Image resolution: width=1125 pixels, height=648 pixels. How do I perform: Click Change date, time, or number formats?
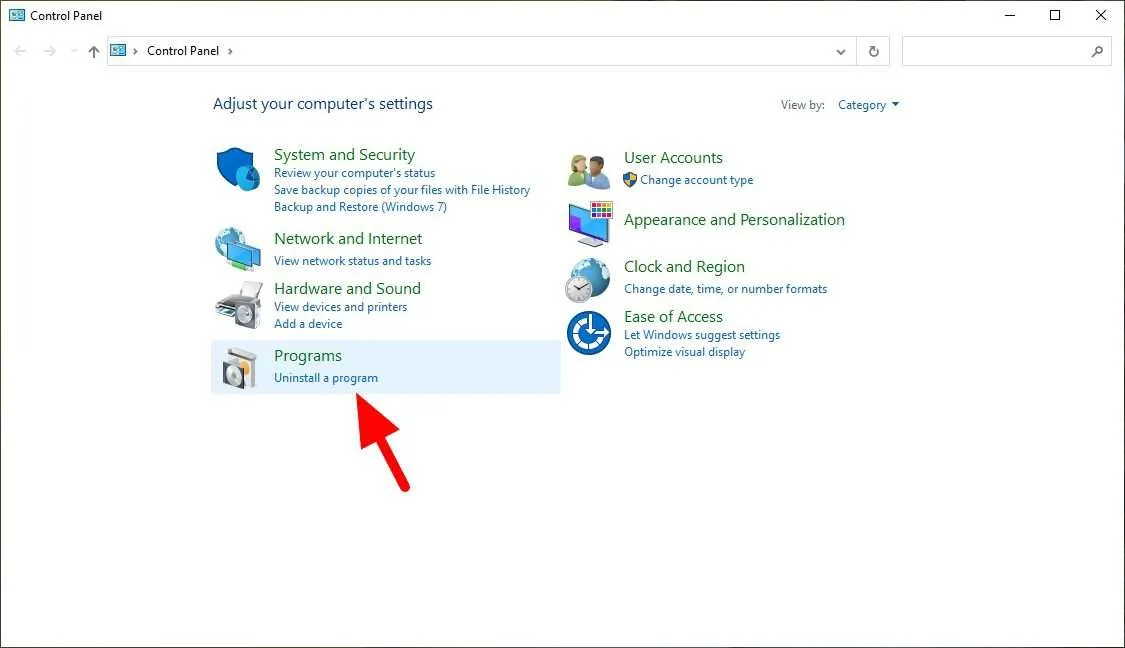[725, 289]
